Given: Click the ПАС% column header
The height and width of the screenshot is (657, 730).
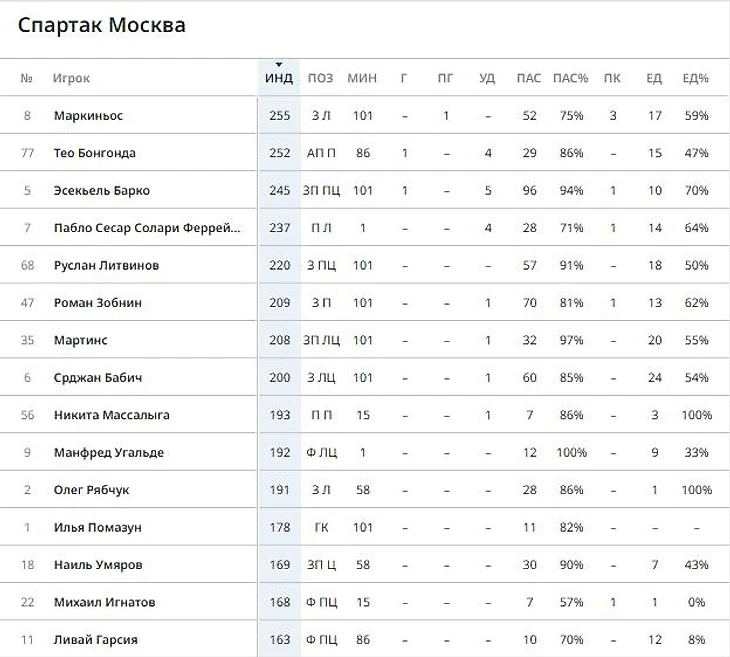Looking at the screenshot, I should [571, 78].
